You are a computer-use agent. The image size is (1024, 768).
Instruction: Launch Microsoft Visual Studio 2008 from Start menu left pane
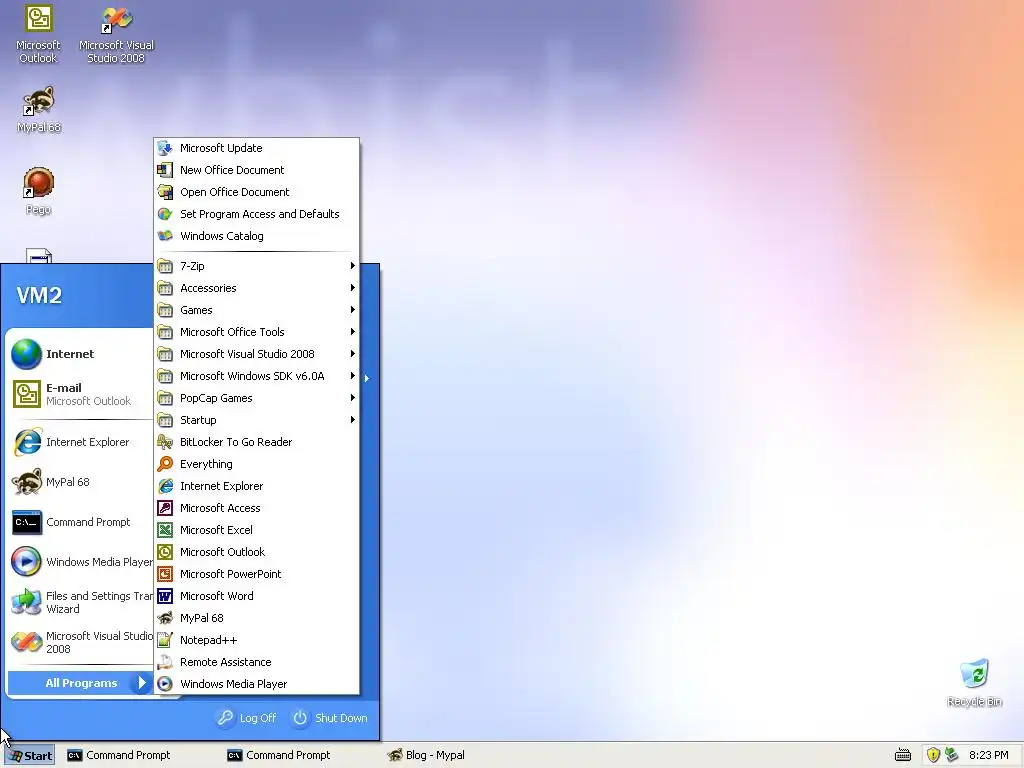click(80, 643)
